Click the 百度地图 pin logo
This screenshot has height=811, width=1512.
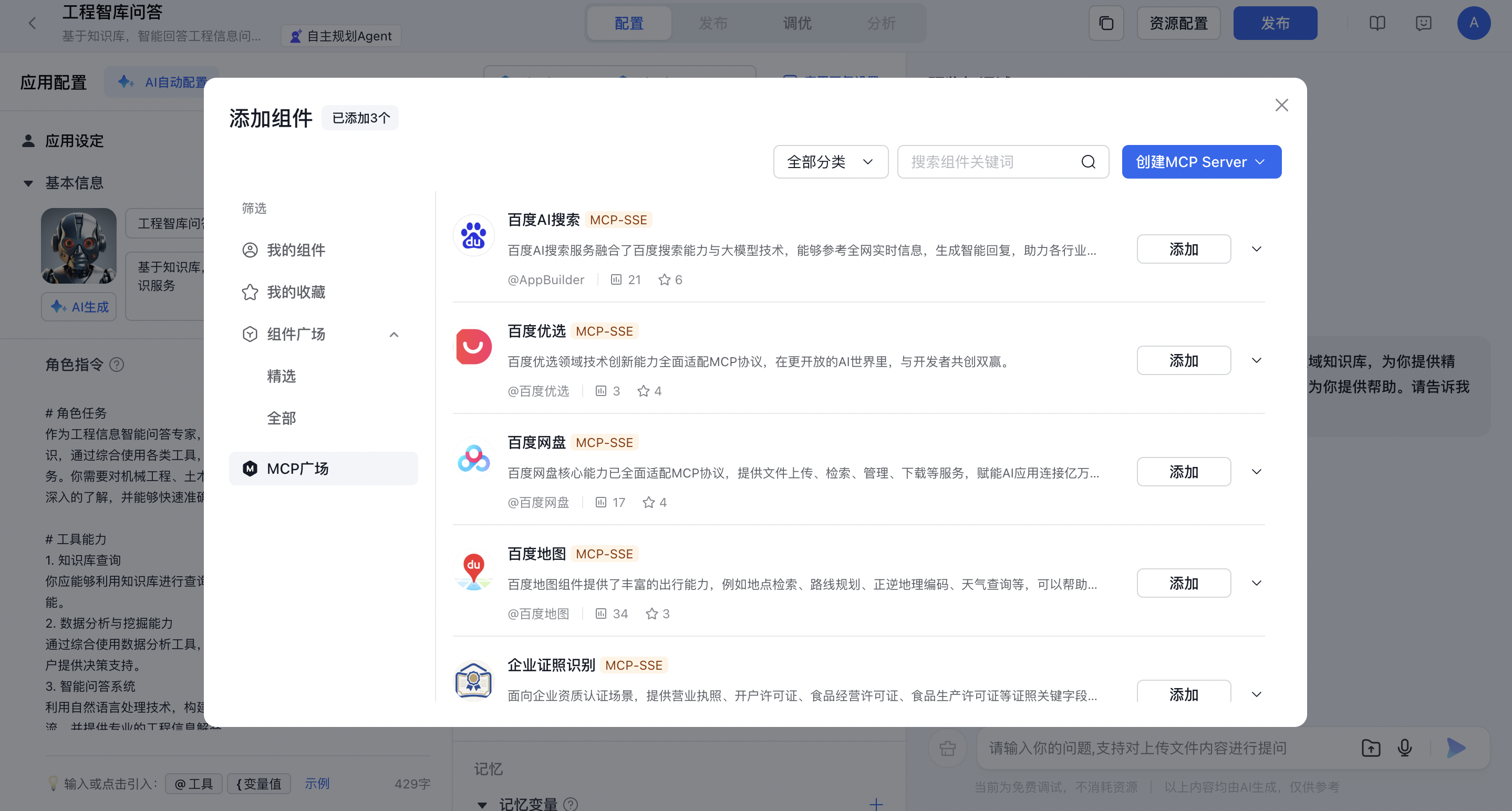[x=474, y=570]
